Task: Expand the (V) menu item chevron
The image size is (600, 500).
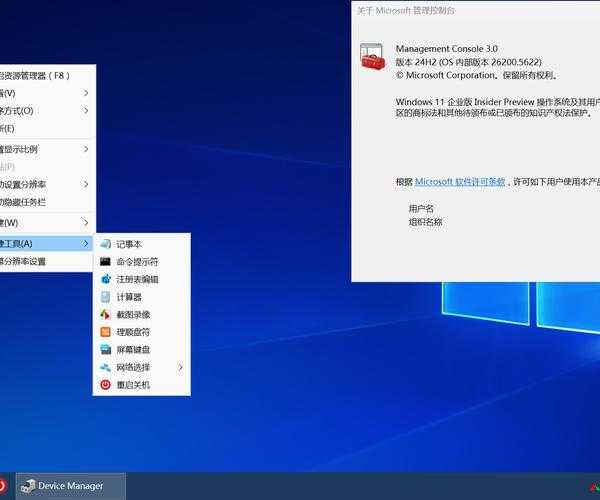Action: pyautogui.click(x=86, y=93)
